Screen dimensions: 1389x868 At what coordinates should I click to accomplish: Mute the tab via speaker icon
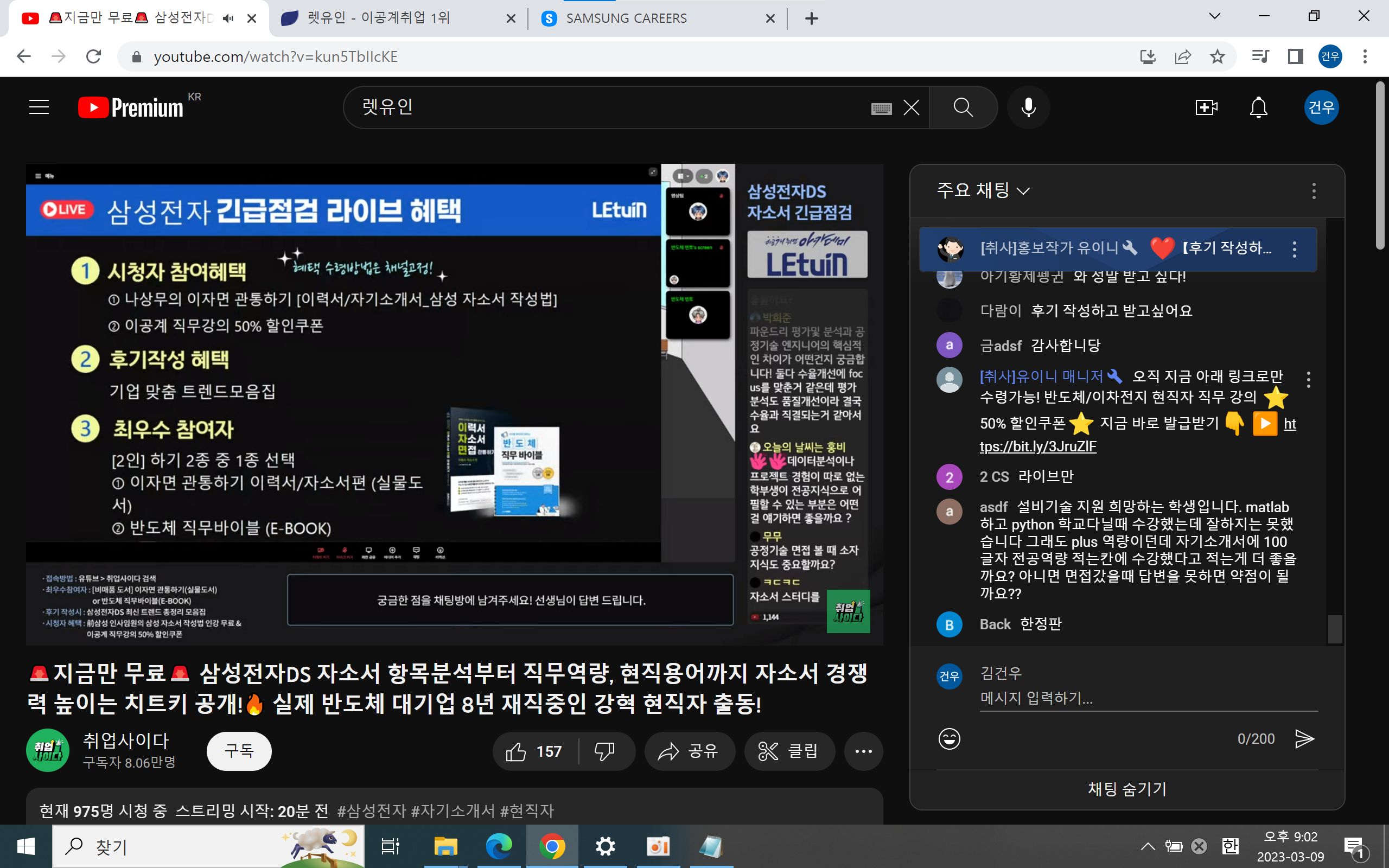(228, 18)
